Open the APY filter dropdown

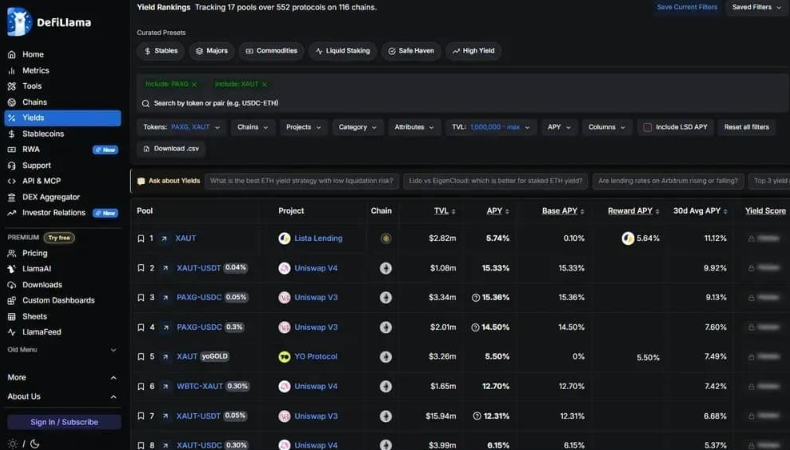click(559, 127)
